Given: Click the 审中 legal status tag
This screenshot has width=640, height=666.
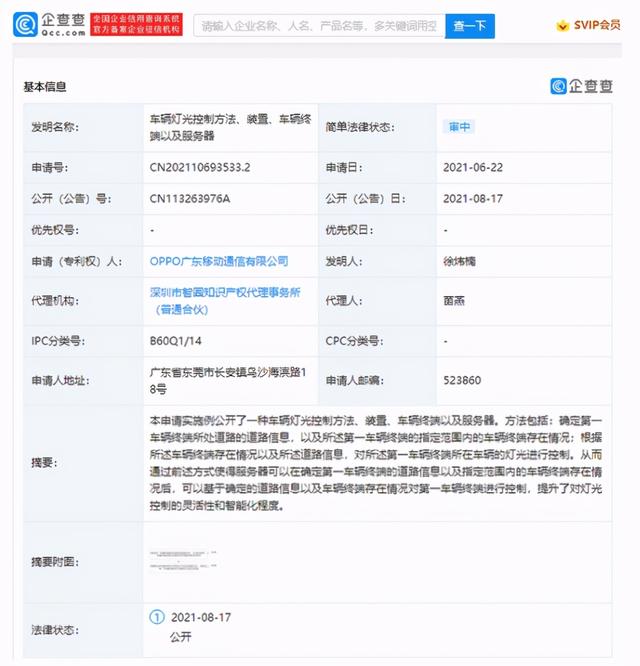Looking at the screenshot, I should point(459,127).
